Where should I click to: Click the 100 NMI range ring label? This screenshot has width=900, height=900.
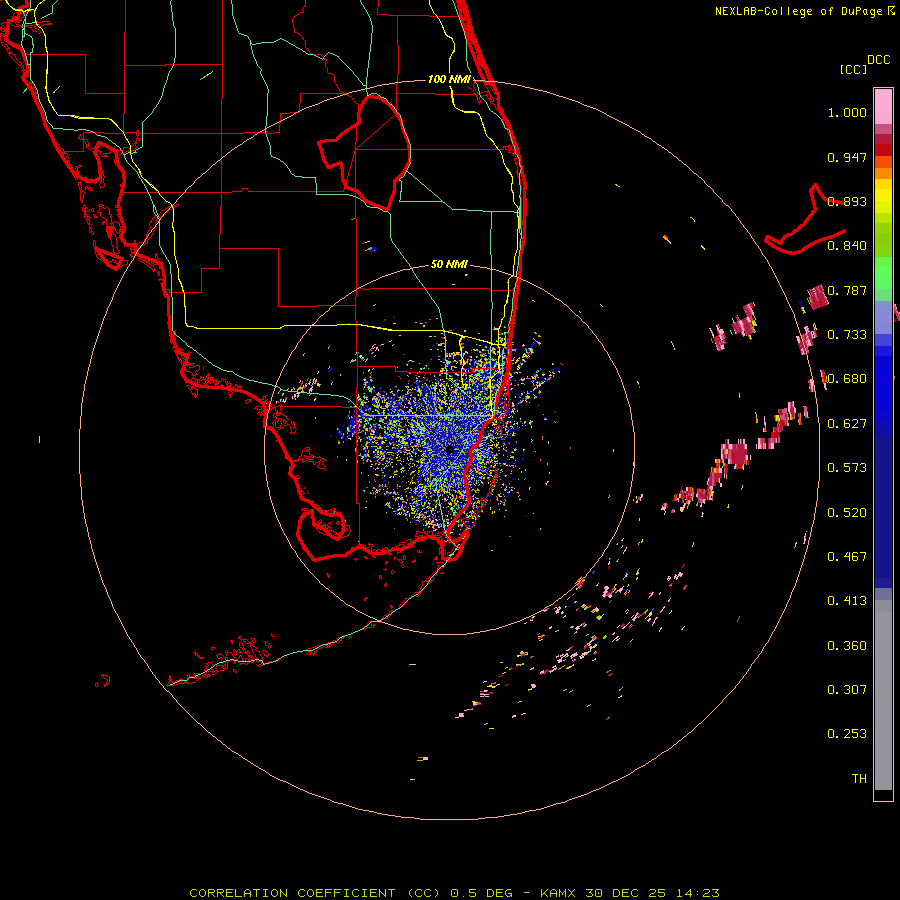click(449, 79)
